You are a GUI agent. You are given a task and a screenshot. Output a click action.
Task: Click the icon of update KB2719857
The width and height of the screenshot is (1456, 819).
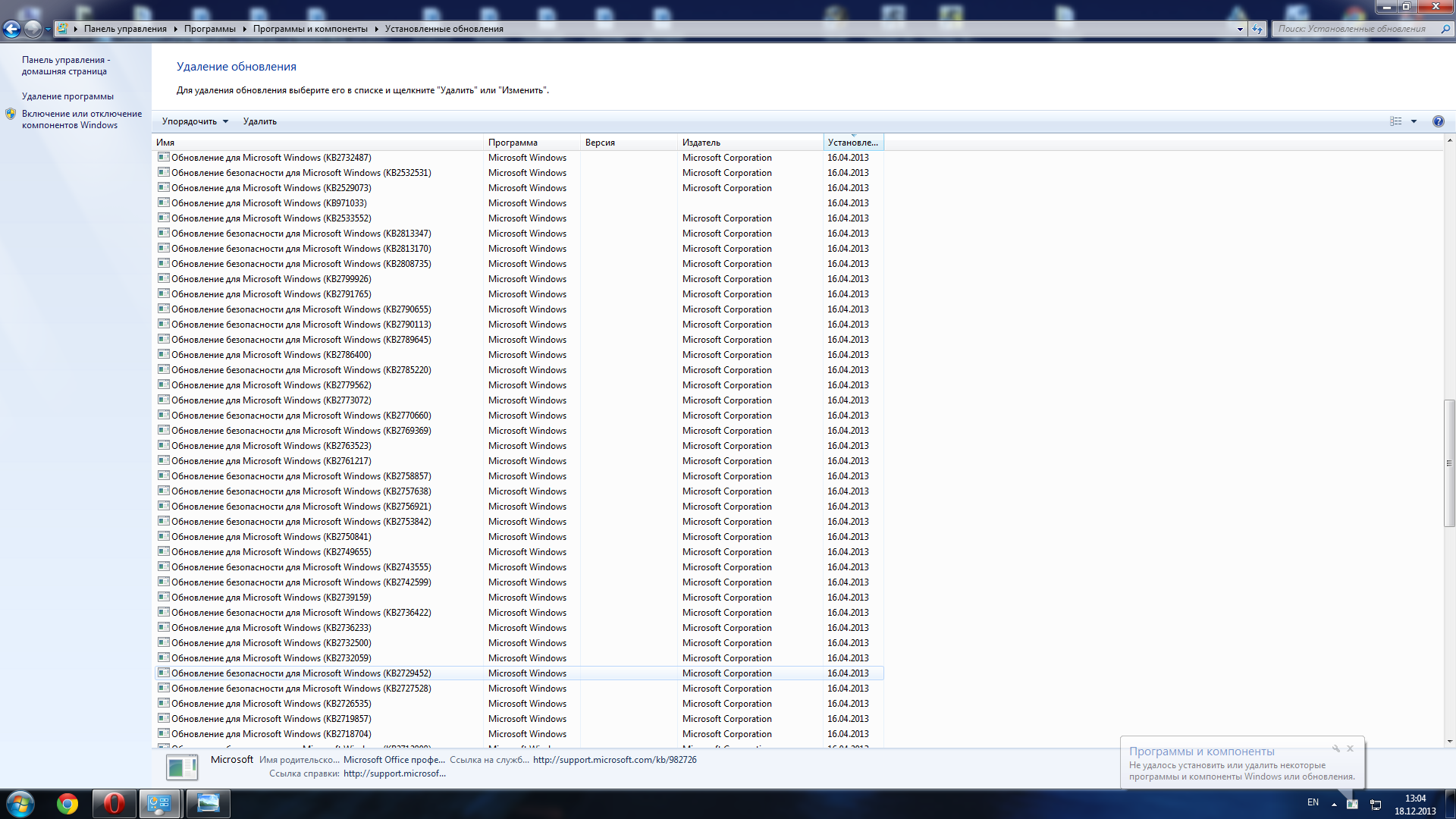[163, 718]
